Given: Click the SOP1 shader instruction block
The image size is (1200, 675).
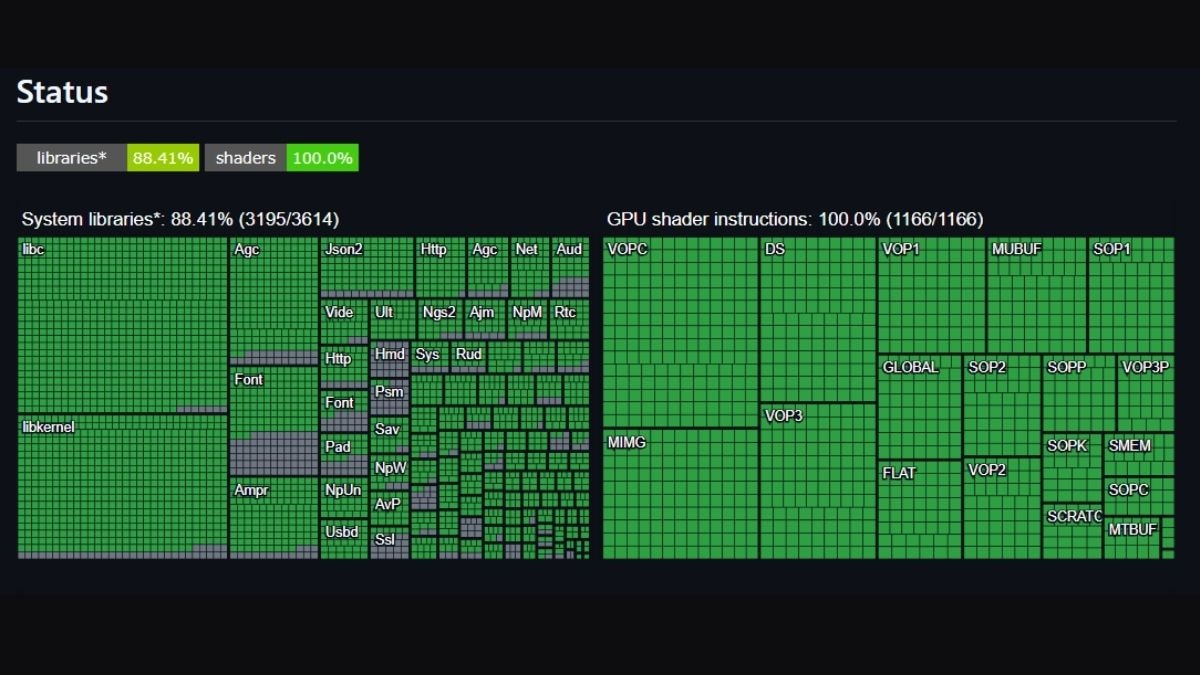Looking at the screenshot, I should 1131,295.
